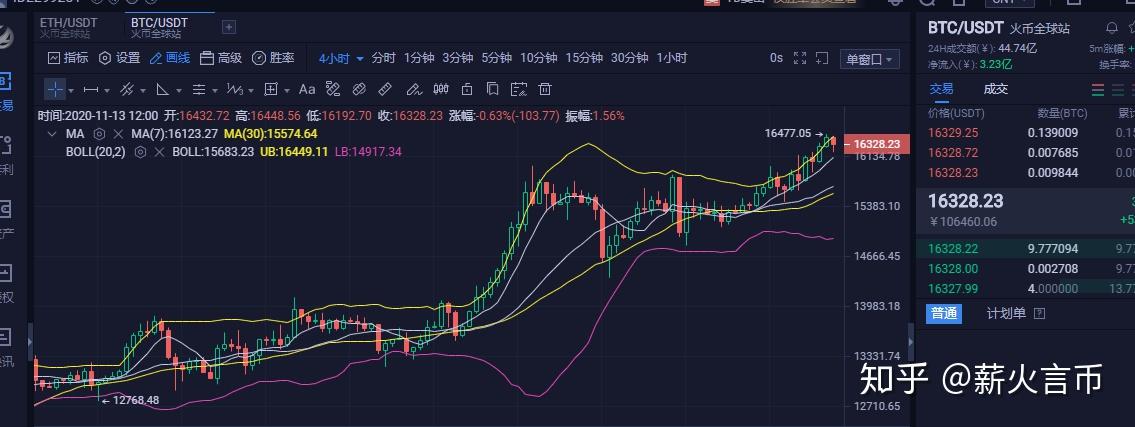Click the alert bell for BTC/USDT
The width and height of the screenshot is (1135, 427).
[1112, 27]
